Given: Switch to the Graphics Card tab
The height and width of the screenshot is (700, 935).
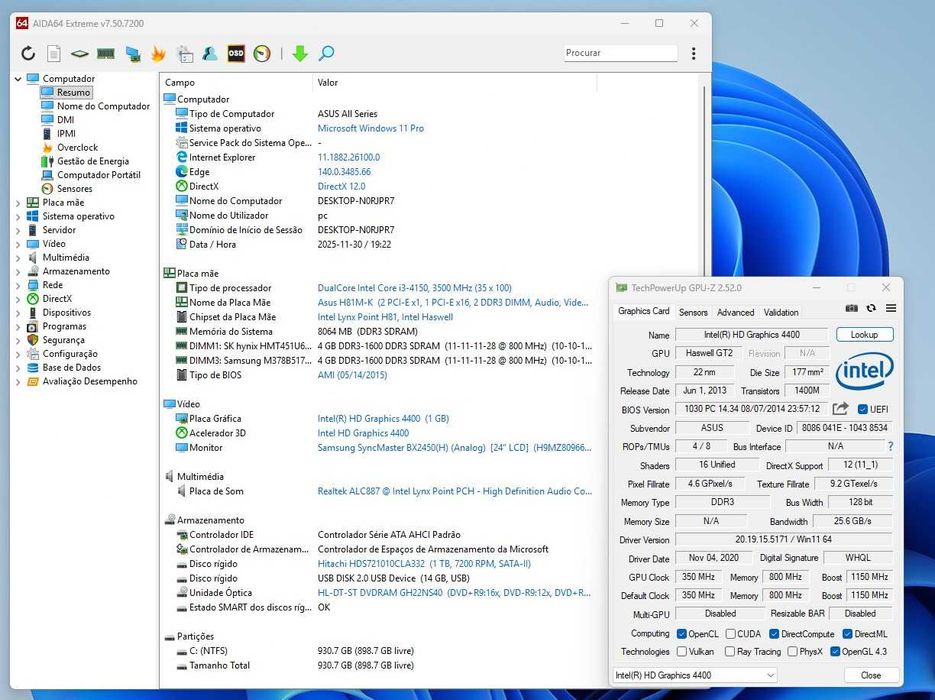Looking at the screenshot, I should click(x=643, y=311).
